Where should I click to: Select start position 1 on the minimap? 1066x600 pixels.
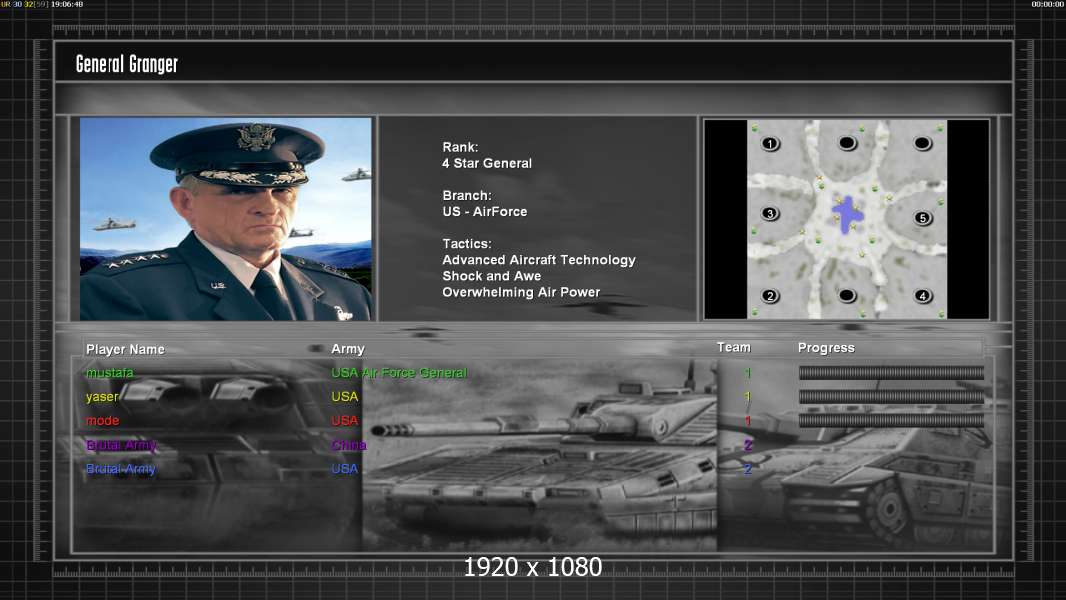tap(770, 143)
